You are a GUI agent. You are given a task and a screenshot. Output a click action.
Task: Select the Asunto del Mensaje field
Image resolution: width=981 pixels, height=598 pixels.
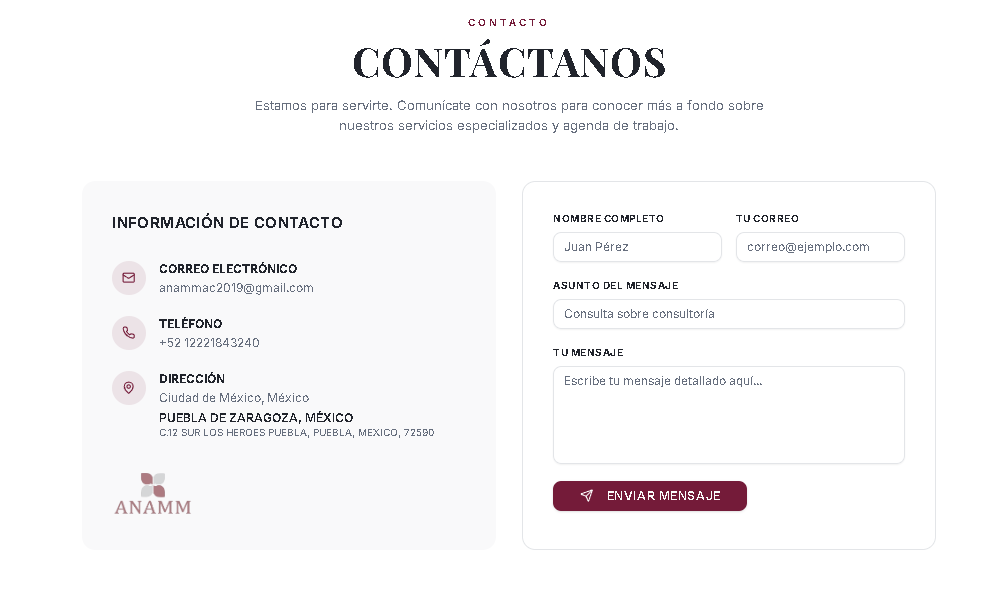[x=728, y=314]
